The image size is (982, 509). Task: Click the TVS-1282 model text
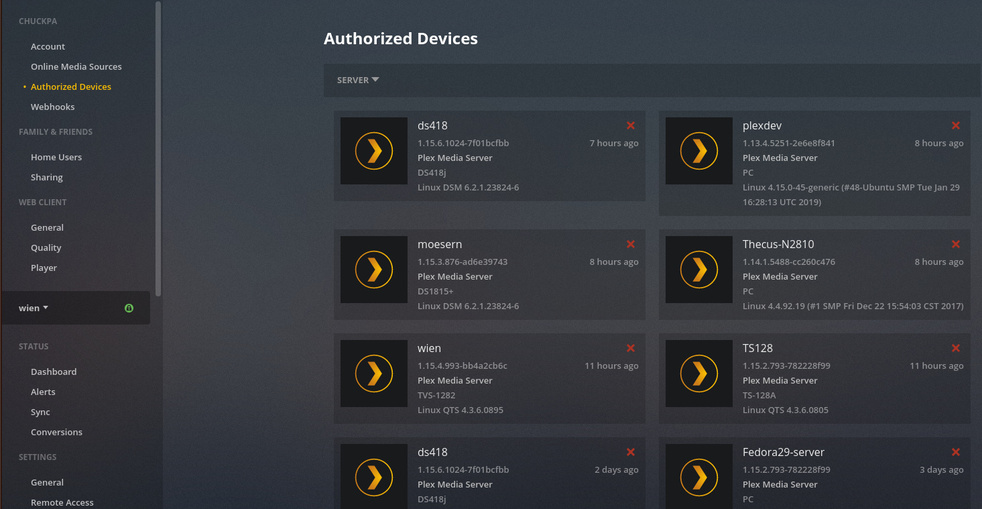pos(437,396)
